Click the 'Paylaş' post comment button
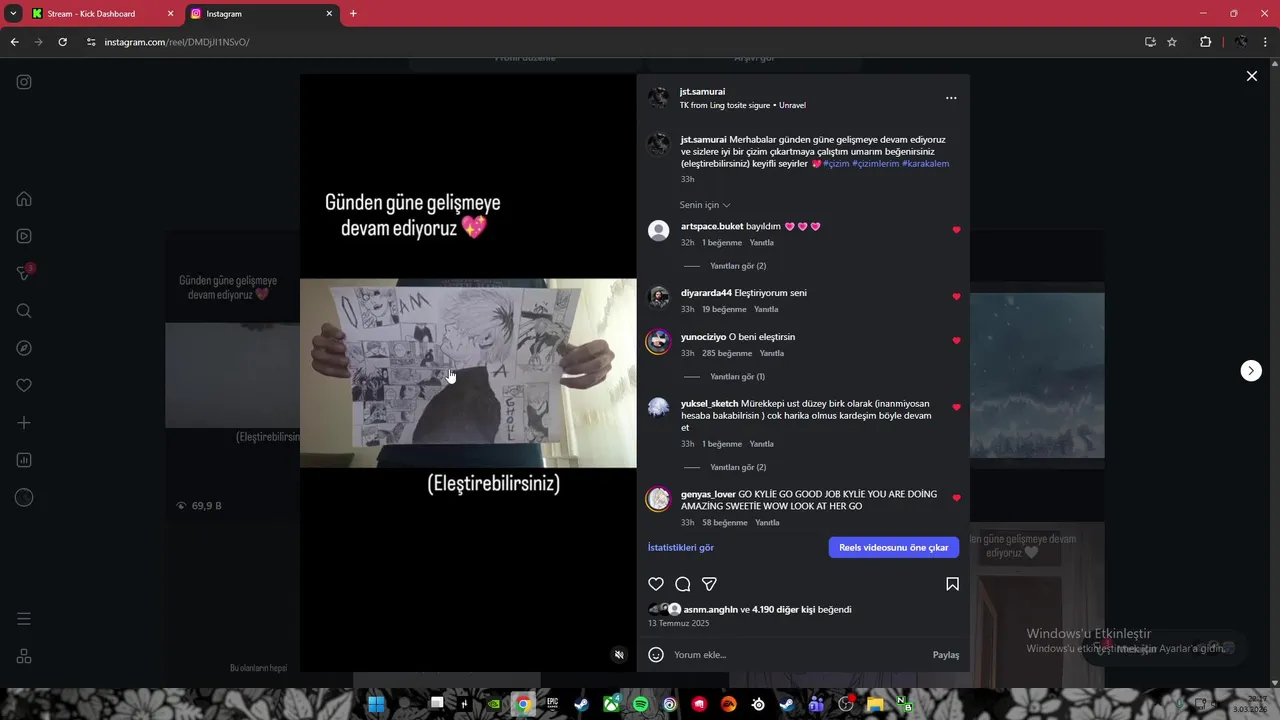The image size is (1280, 720). pos(946,655)
